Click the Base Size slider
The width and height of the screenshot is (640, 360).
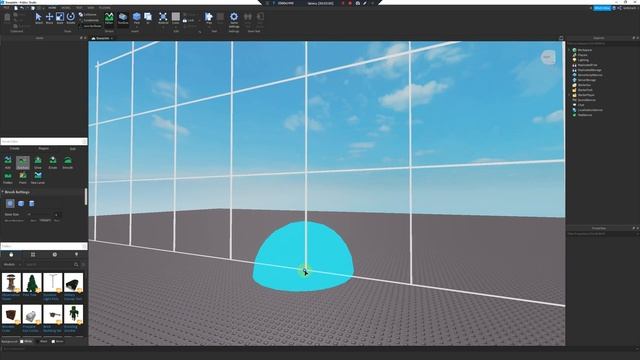pyautogui.click(x=40, y=214)
